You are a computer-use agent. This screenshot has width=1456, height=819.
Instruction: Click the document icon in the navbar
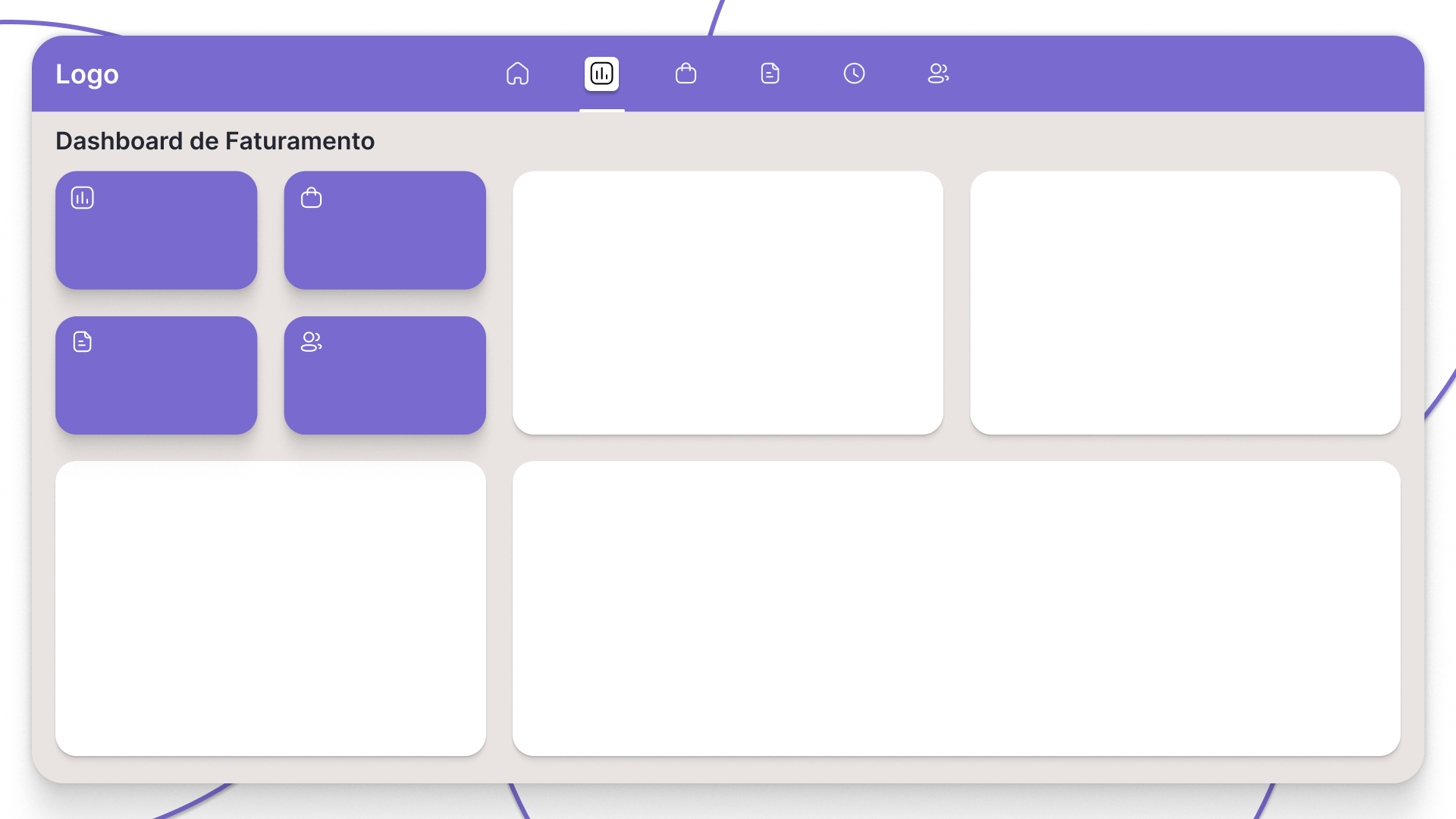coord(770,74)
